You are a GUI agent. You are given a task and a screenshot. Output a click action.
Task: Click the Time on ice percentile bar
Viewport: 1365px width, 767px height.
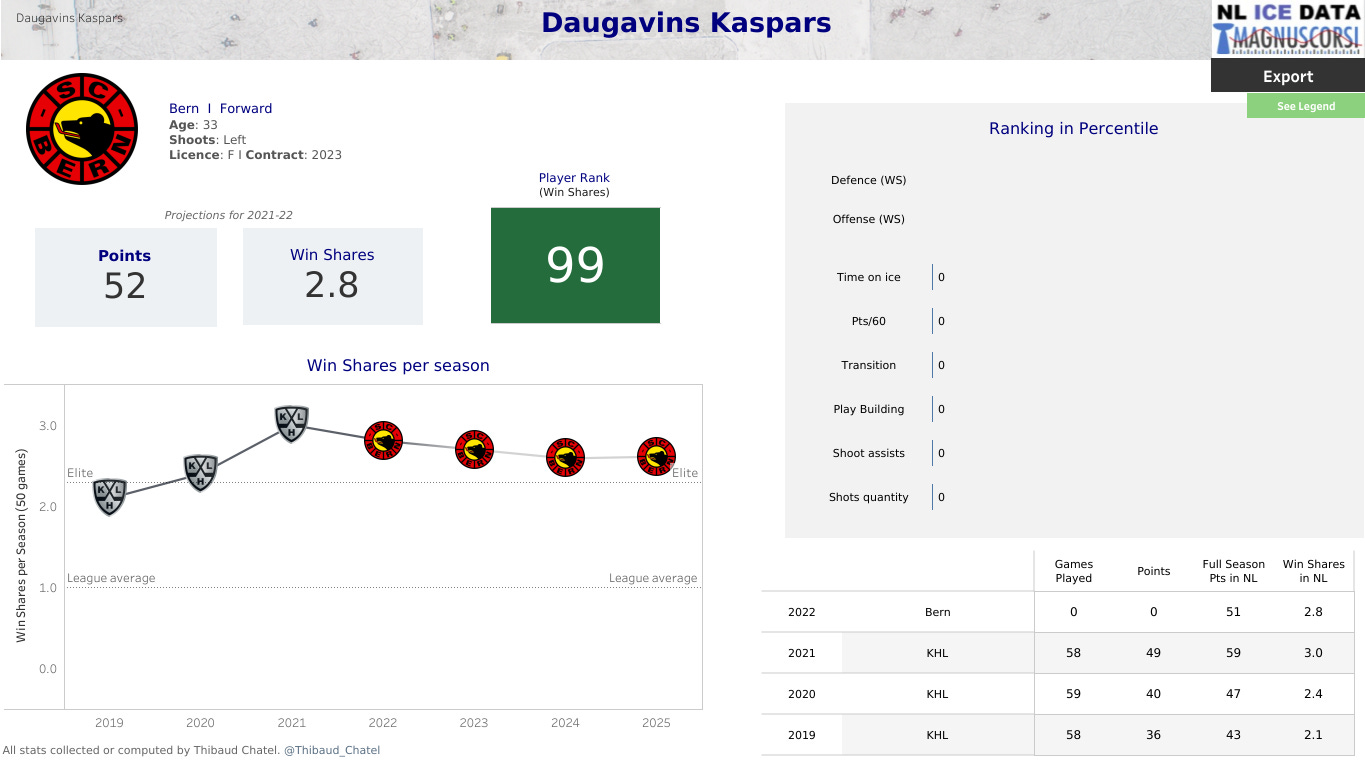point(932,277)
